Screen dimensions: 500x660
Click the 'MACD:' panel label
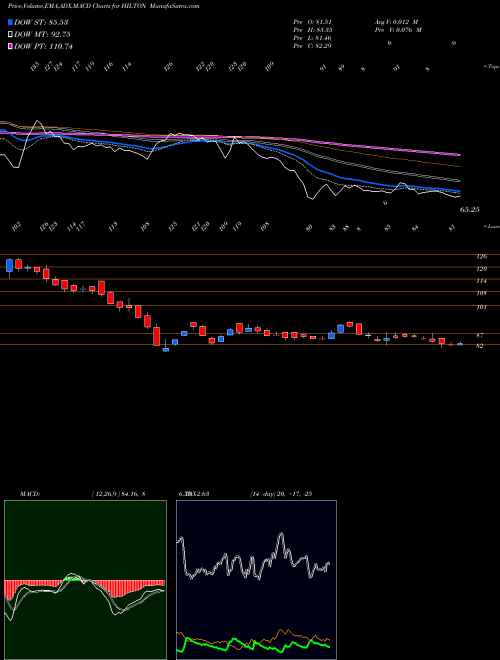[x=30, y=494]
